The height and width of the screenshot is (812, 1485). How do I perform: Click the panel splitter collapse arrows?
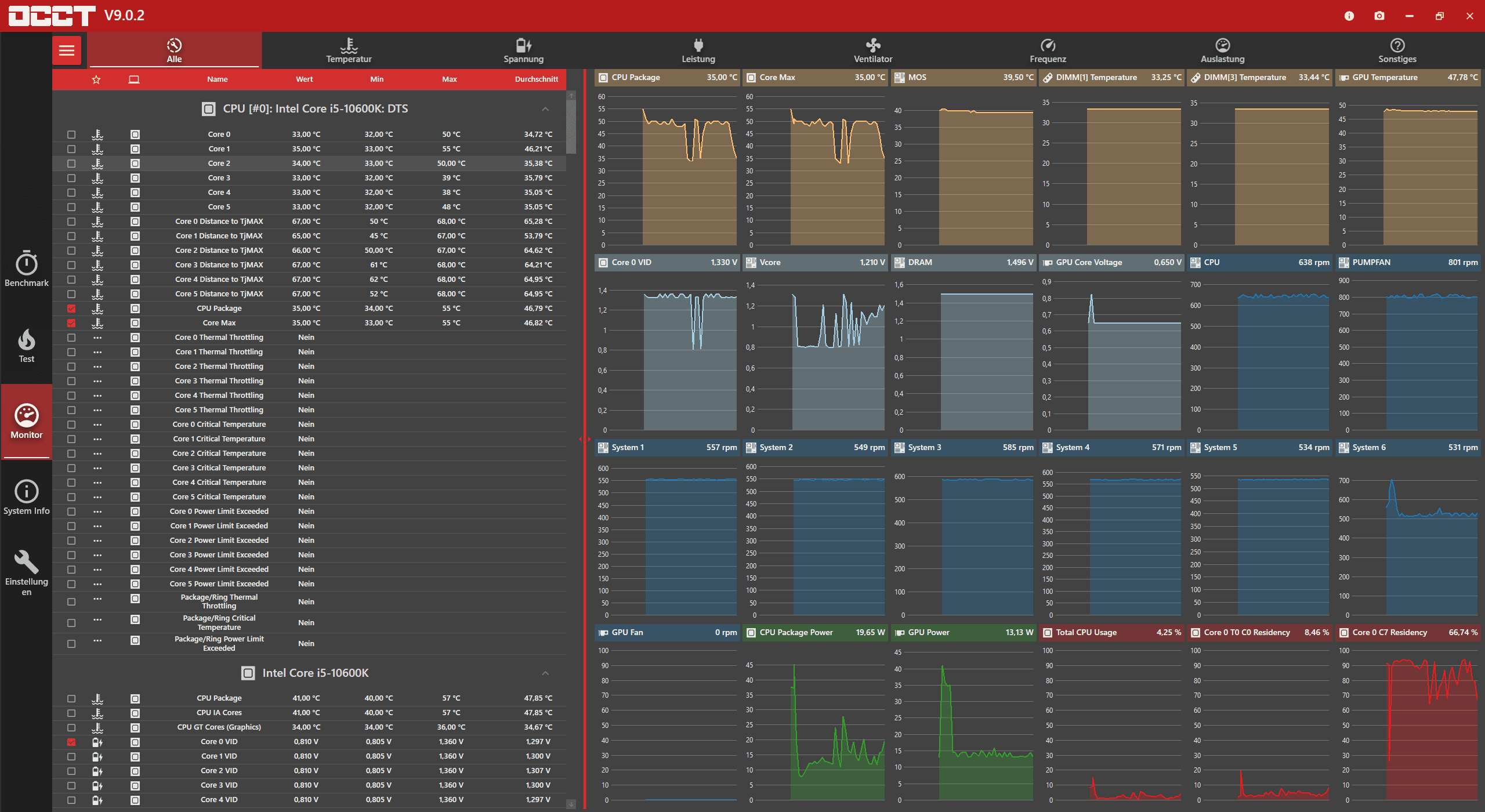coord(585,439)
